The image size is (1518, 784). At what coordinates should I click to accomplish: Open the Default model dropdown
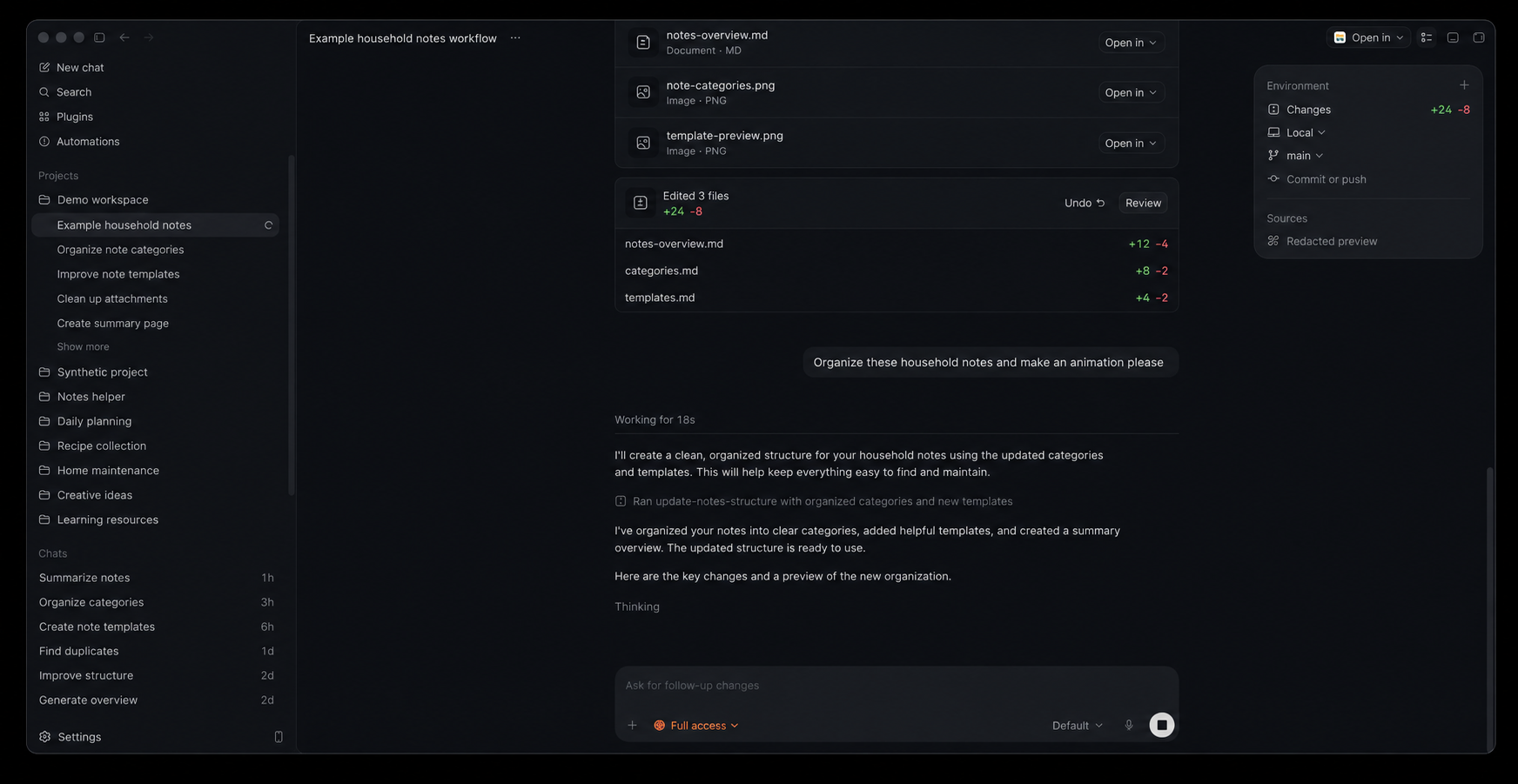(1078, 725)
